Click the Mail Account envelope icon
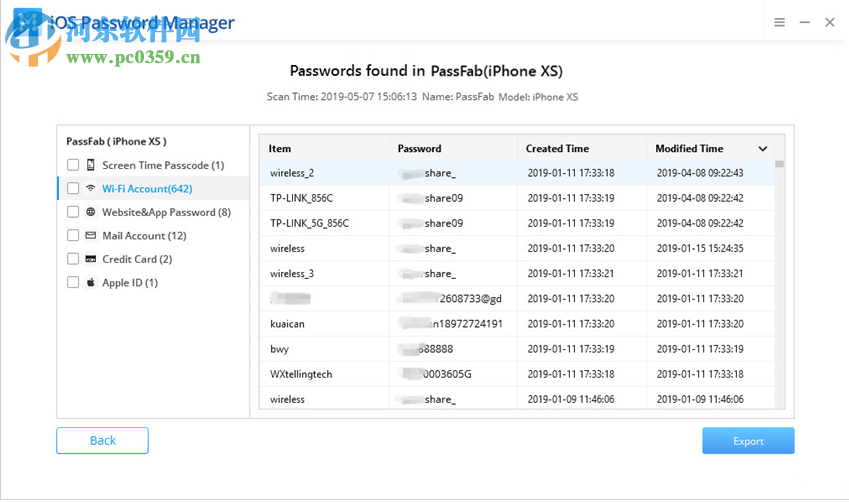This screenshot has width=849, height=503. click(x=90, y=235)
